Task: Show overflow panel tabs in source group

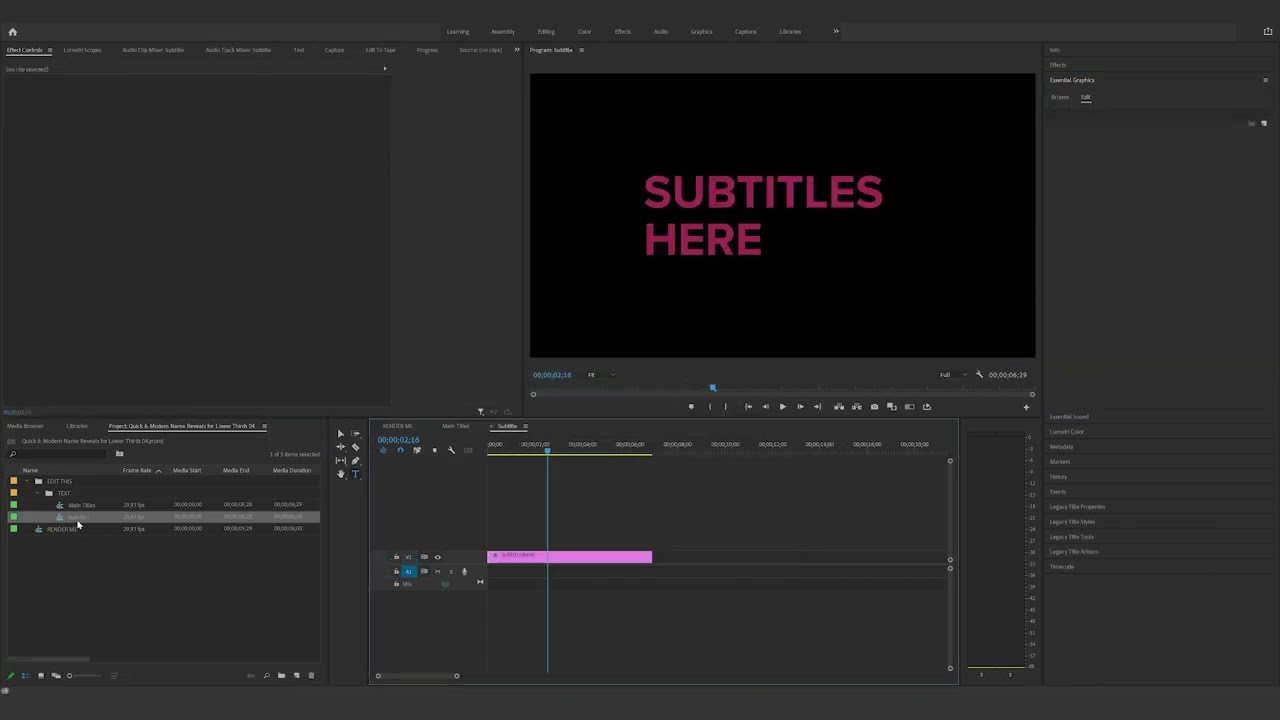Action: (517, 50)
